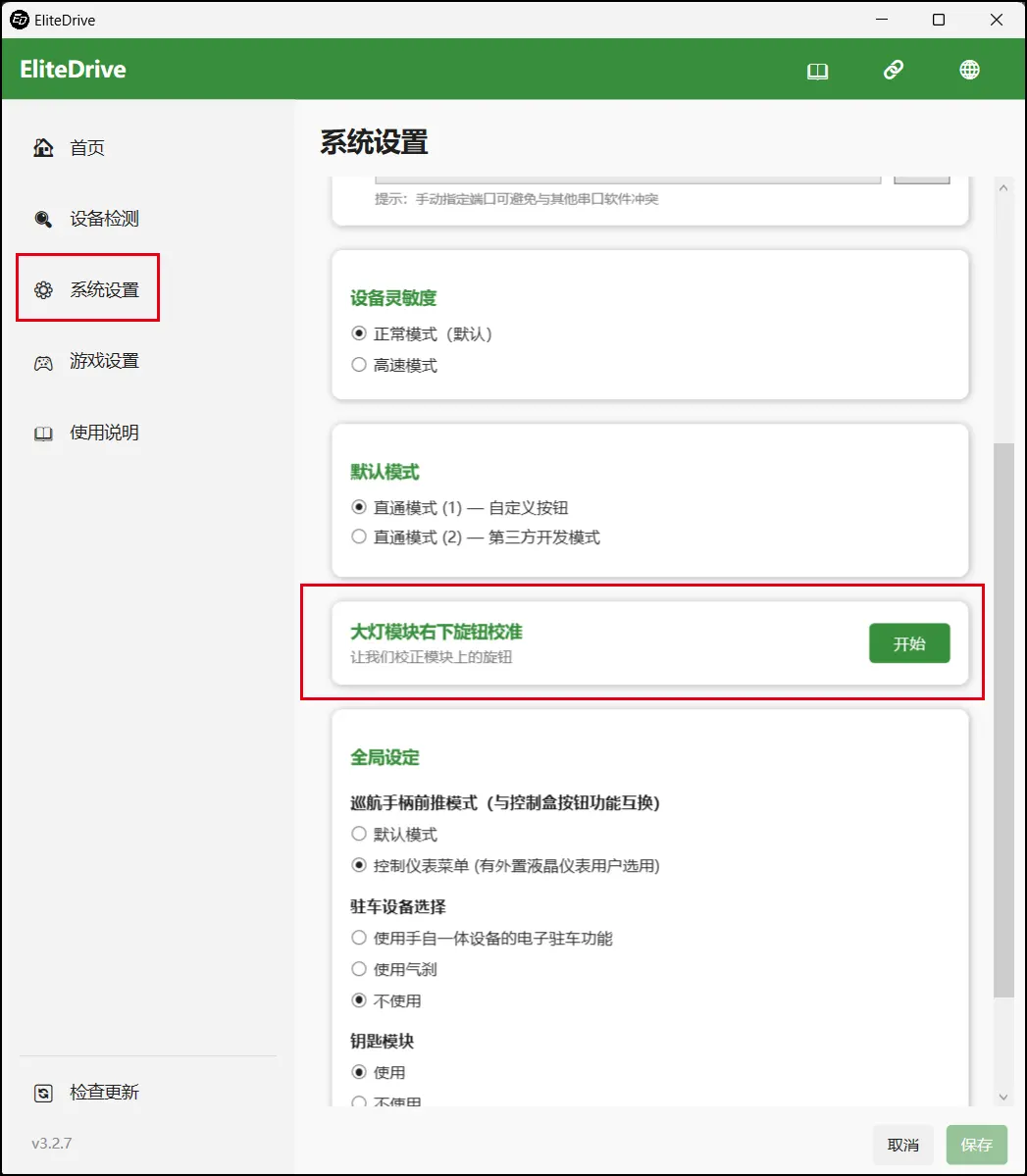Click the 大灯模块右下旋钮校准 heading
Screen dimensions: 1027x1176
pyautogui.click(x=436, y=632)
